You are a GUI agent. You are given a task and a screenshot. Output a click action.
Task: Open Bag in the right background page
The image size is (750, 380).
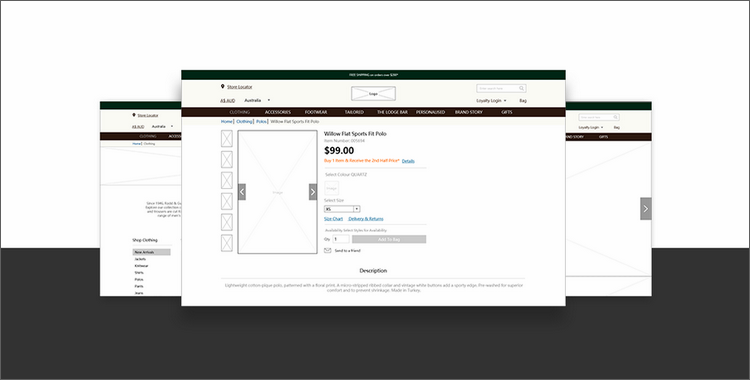point(617,127)
